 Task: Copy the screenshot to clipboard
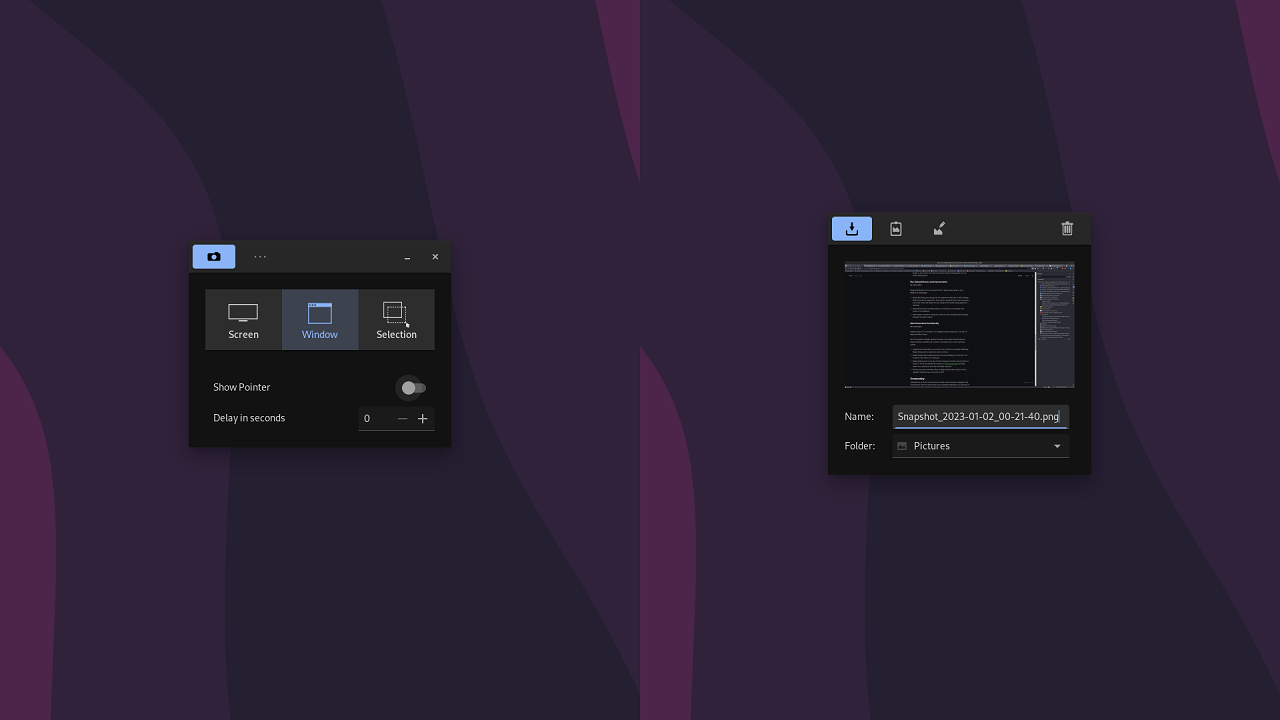895,228
